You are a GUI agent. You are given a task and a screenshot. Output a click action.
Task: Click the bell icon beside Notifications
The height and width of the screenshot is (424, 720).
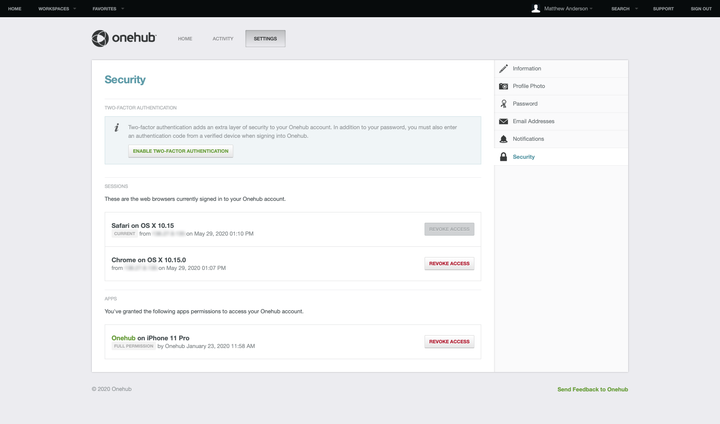click(503, 139)
